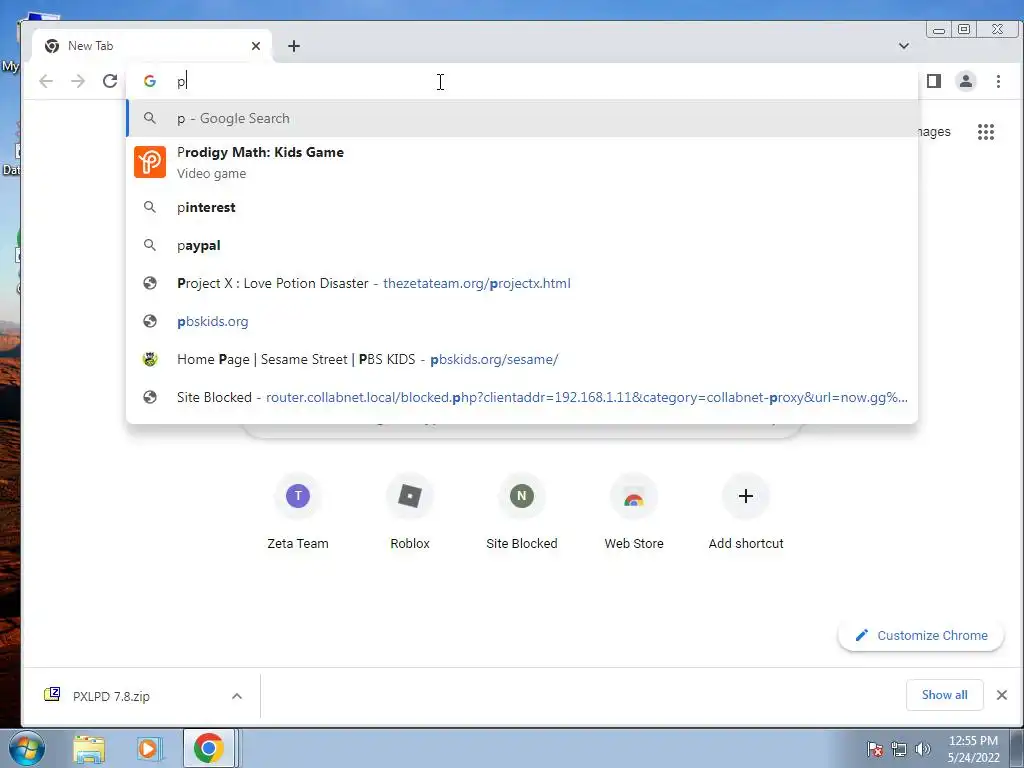Viewport: 1024px width, 768px height.
Task: Click the browser back arrow
Action: point(46,81)
